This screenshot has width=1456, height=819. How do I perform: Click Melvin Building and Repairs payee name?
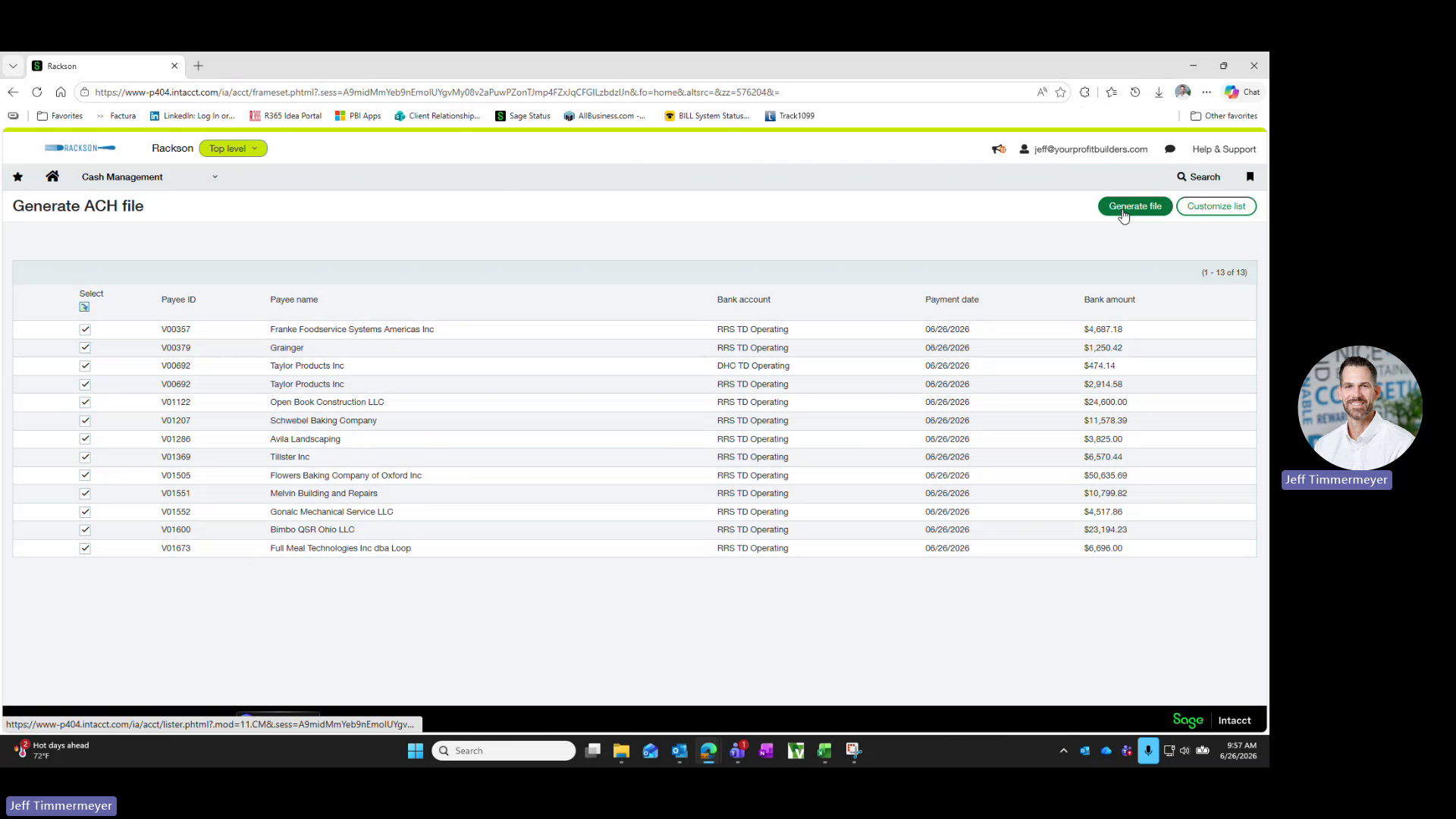[324, 494]
